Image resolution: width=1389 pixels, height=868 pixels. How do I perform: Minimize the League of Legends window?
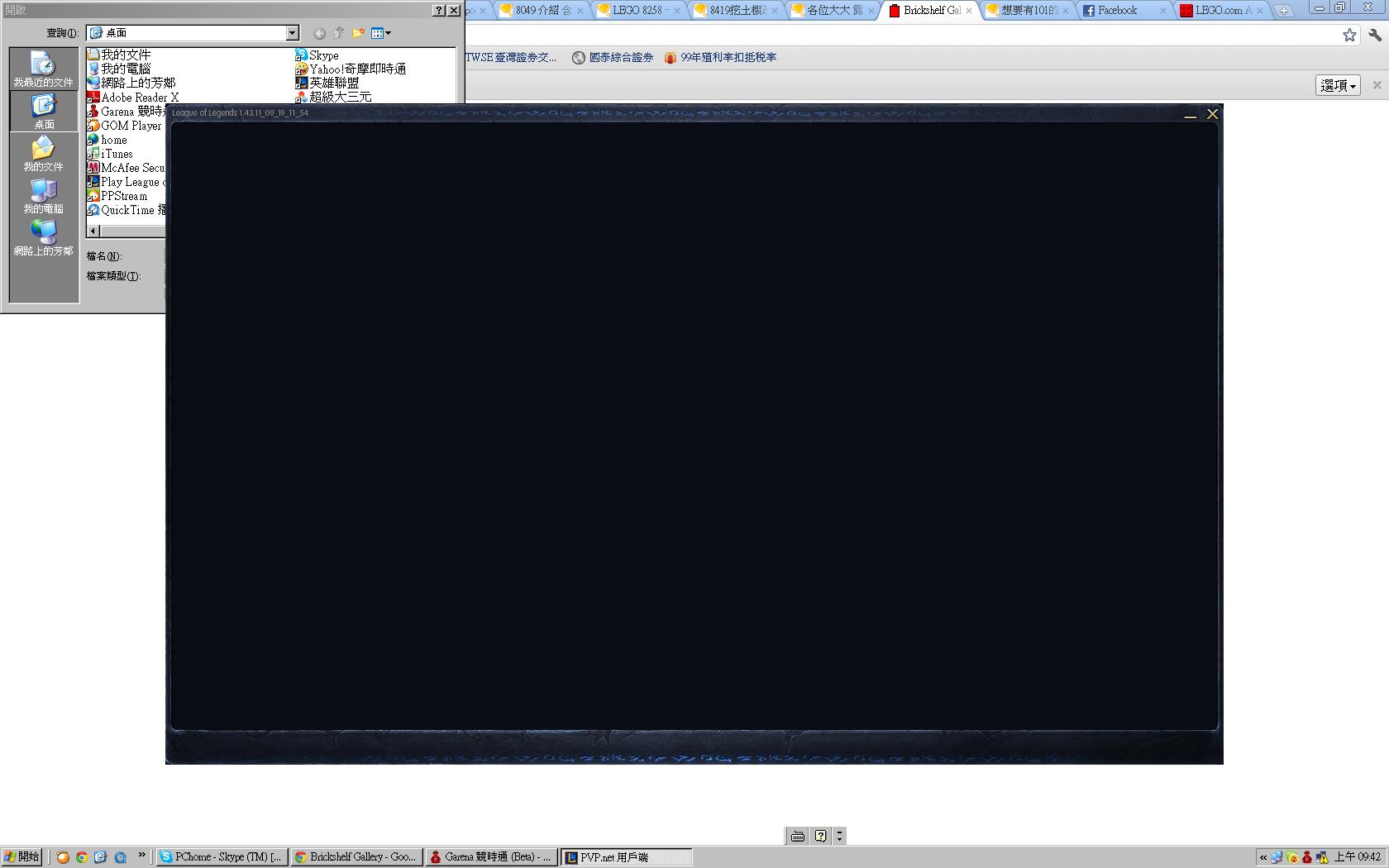pyautogui.click(x=1191, y=115)
